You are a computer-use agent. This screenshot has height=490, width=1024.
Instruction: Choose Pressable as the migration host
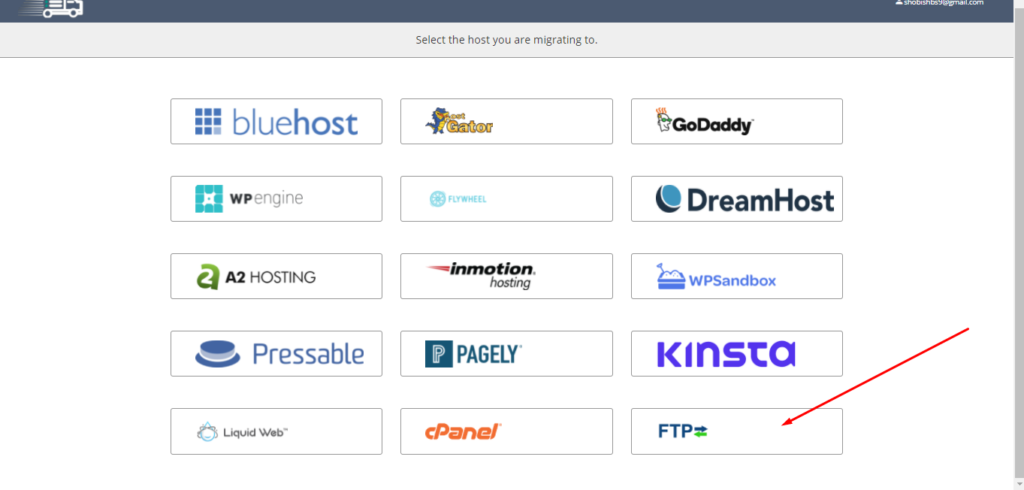click(276, 353)
